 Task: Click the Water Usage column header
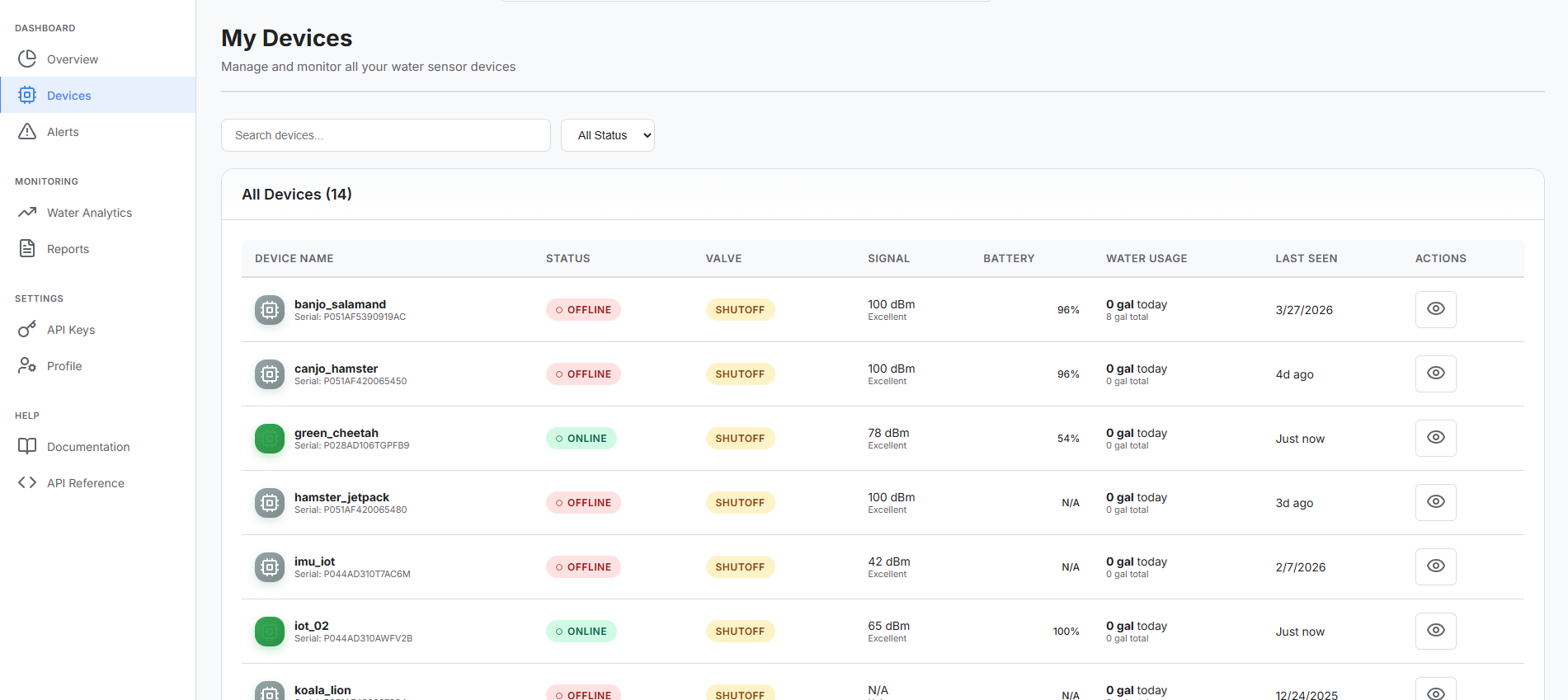(1147, 258)
